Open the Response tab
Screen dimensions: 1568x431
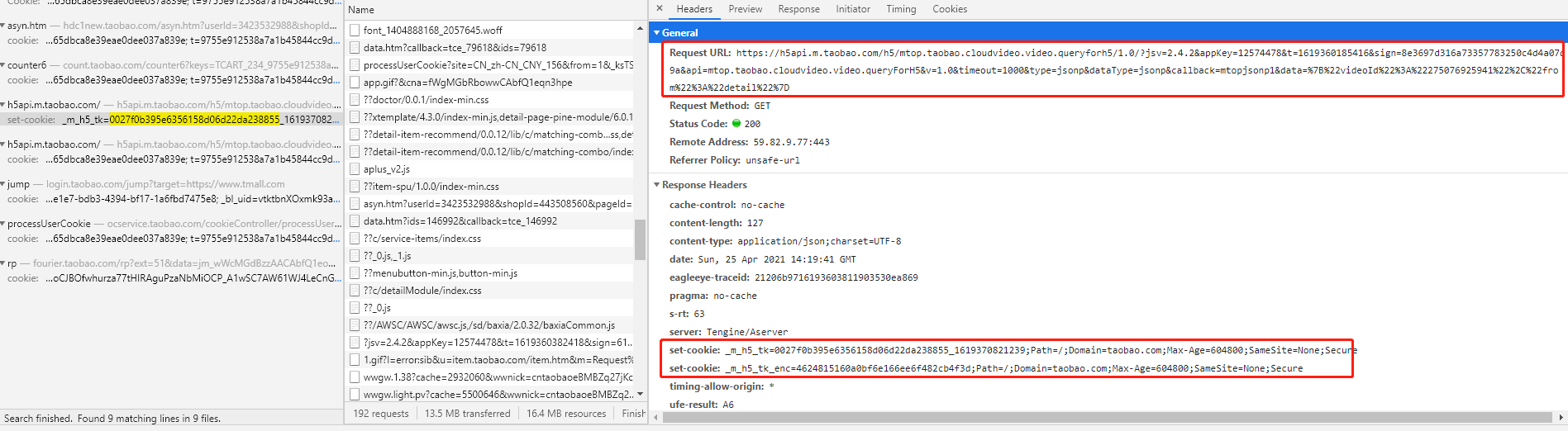click(798, 9)
